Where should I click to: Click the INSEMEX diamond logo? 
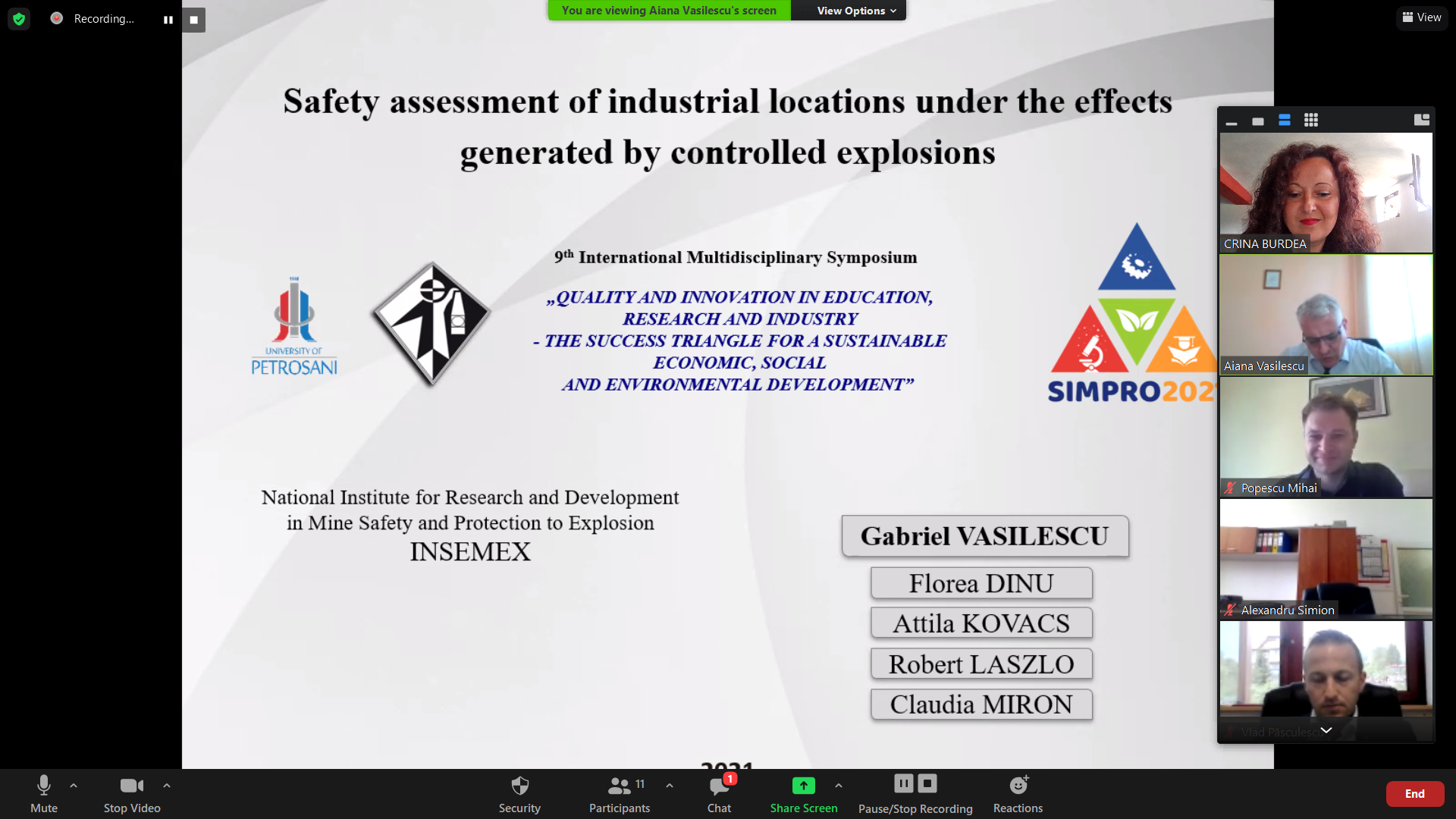[x=431, y=324]
